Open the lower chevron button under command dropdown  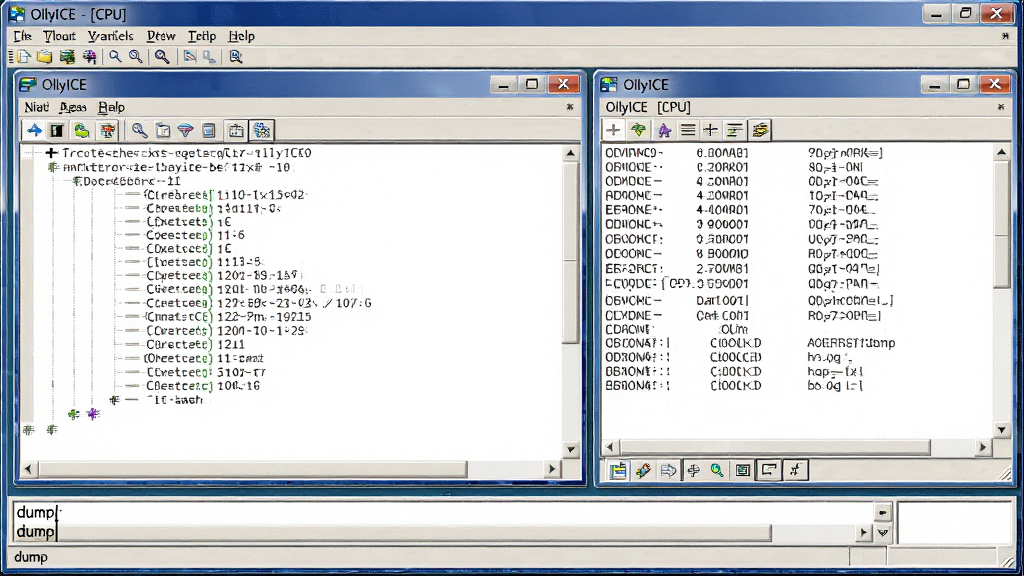click(x=882, y=533)
